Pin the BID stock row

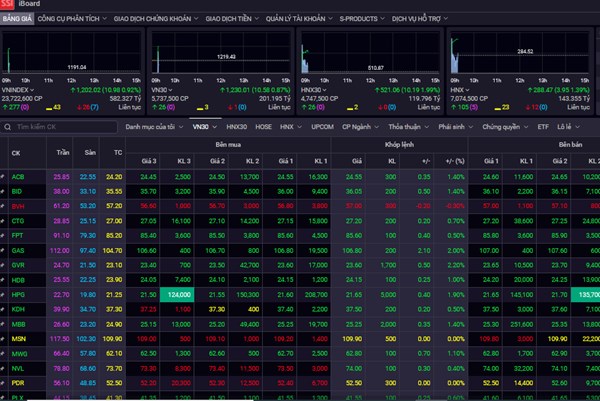click(x=2, y=191)
